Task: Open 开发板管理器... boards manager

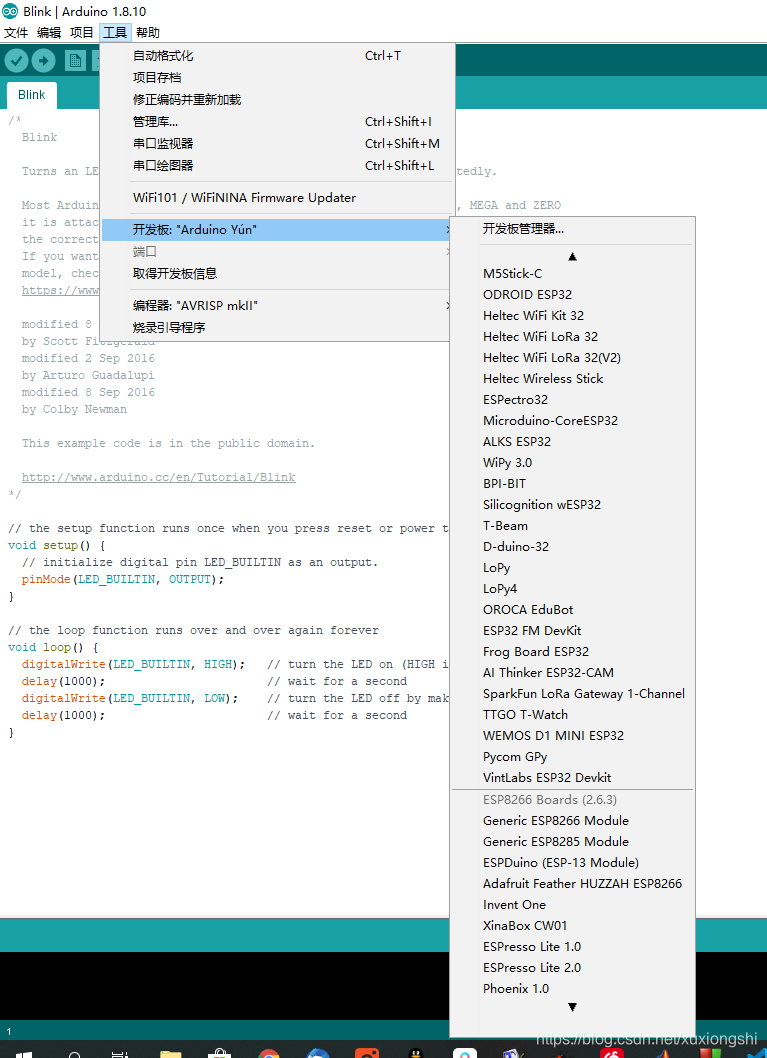Action: tap(573, 229)
